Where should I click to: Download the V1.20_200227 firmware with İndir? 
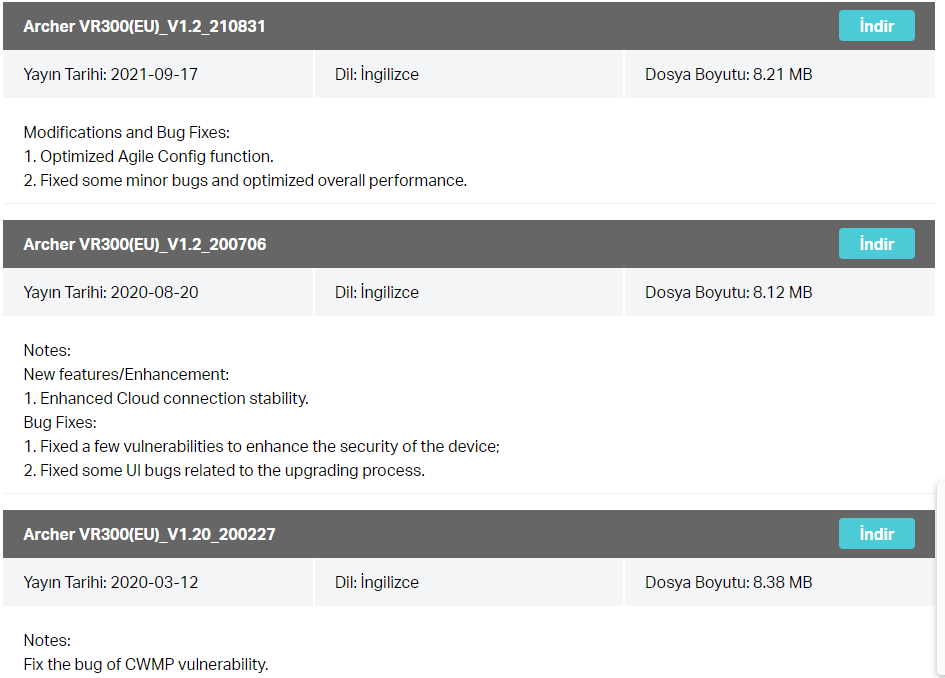tap(876, 534)
